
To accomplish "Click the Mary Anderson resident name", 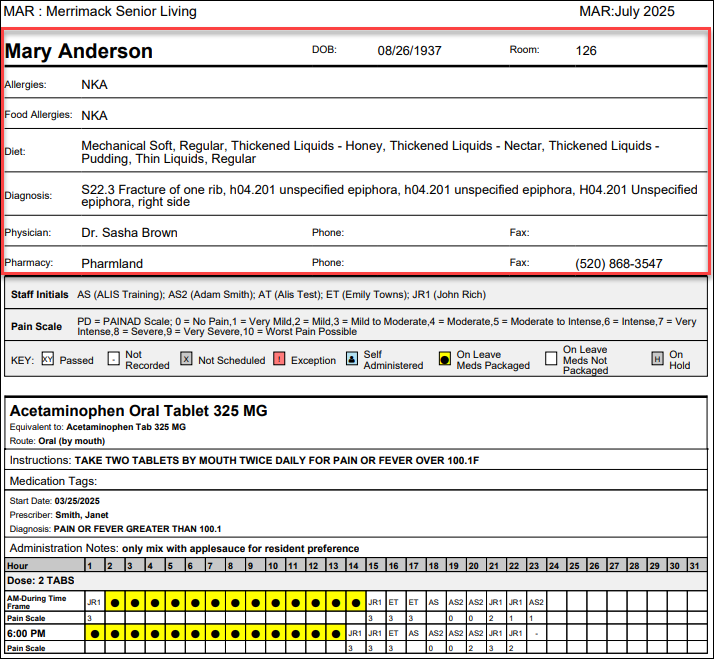I will [78, 51].
